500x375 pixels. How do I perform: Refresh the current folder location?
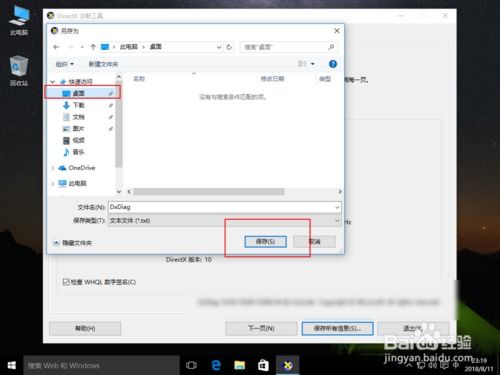click(x=229, y=47)
